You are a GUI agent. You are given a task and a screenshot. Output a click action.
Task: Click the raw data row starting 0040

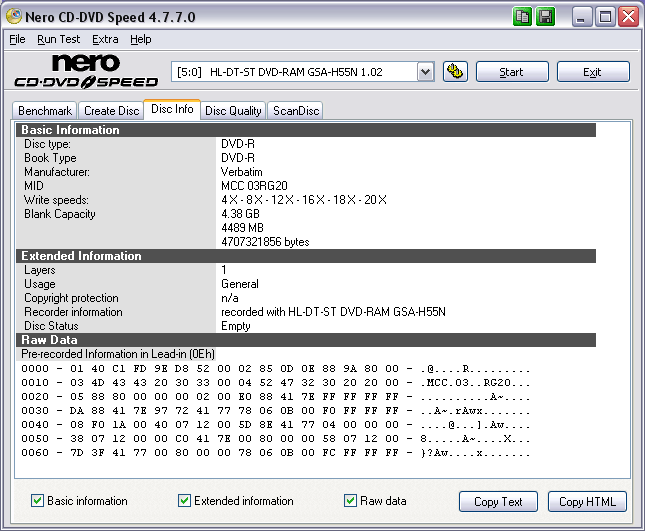click(275, 424)
